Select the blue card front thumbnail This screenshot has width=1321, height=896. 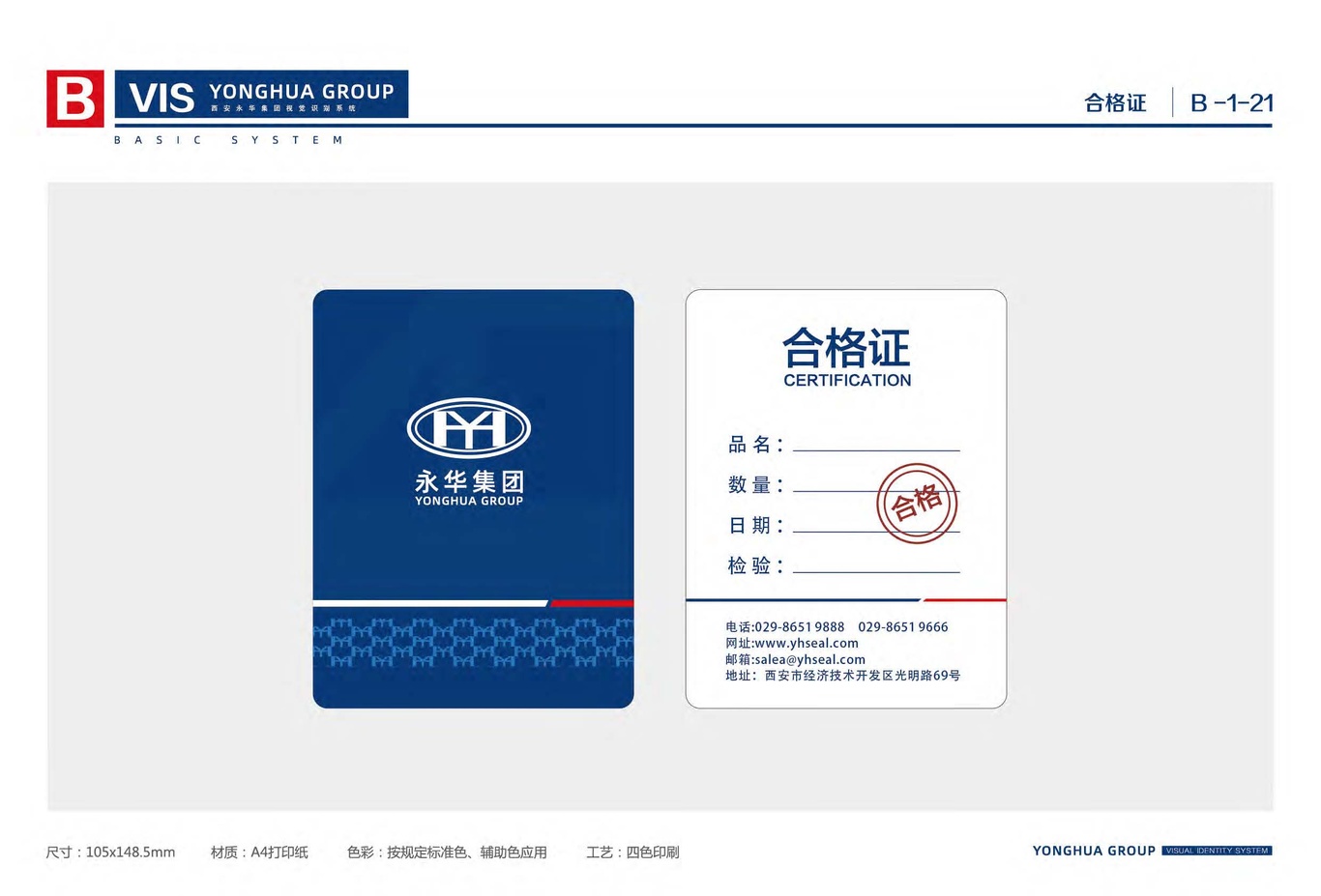(x=473, y=499)
